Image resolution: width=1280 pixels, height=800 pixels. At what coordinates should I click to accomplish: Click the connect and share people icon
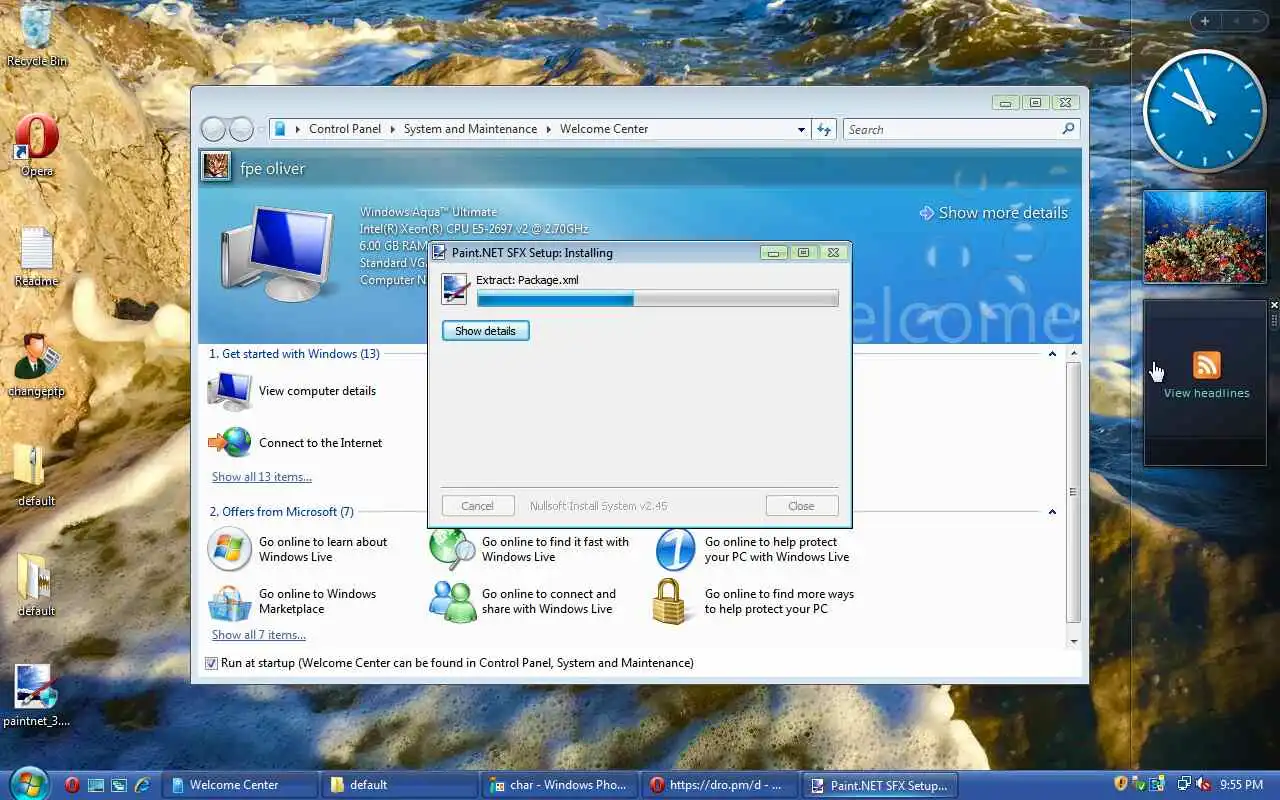tap(452, 601)
